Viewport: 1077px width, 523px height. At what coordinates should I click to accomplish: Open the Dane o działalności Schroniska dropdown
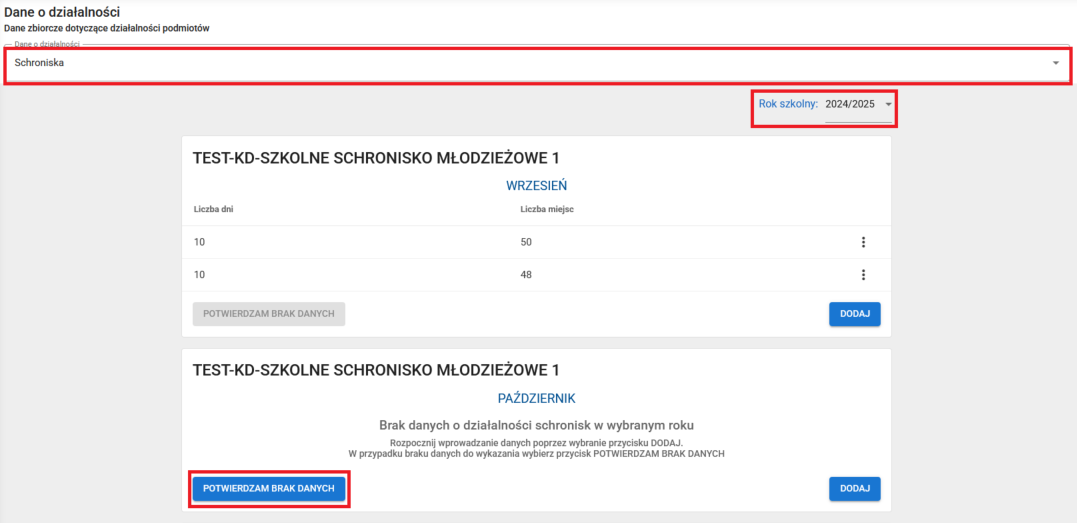pos(537,64)
